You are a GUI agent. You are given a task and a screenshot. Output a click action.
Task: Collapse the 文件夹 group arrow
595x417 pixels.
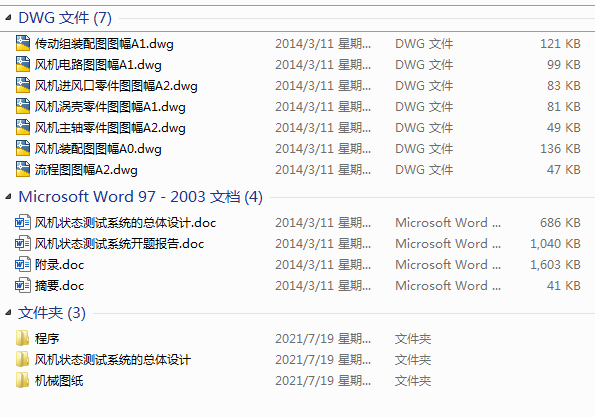click(8, 313)
